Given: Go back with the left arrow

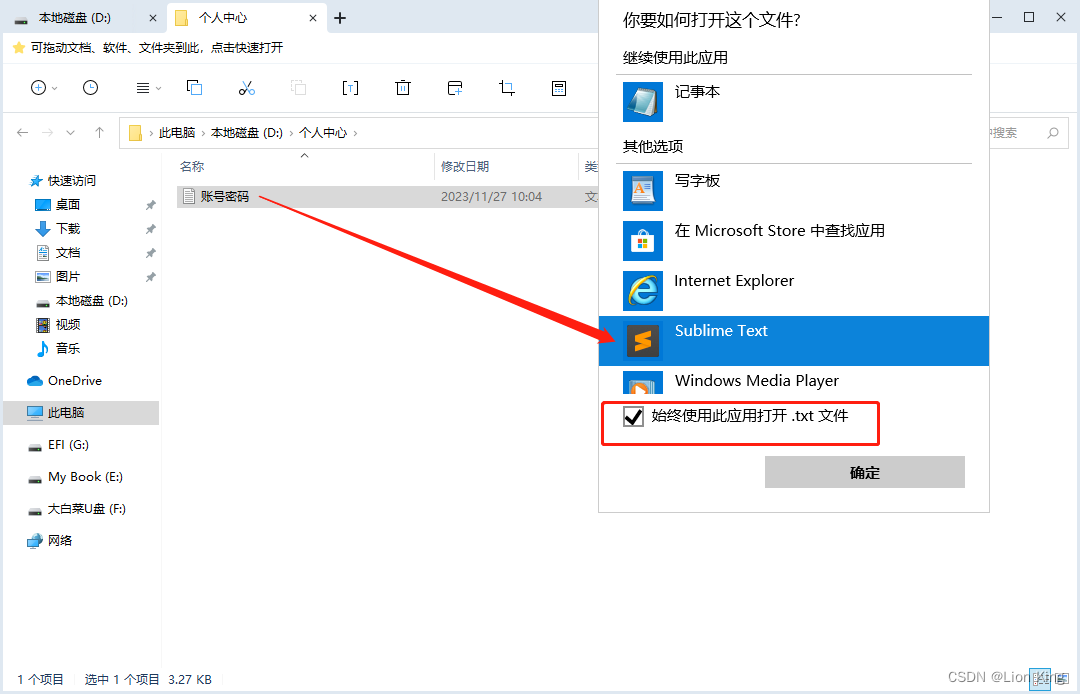Looking at the screenshot, I should tap(23, 132).
